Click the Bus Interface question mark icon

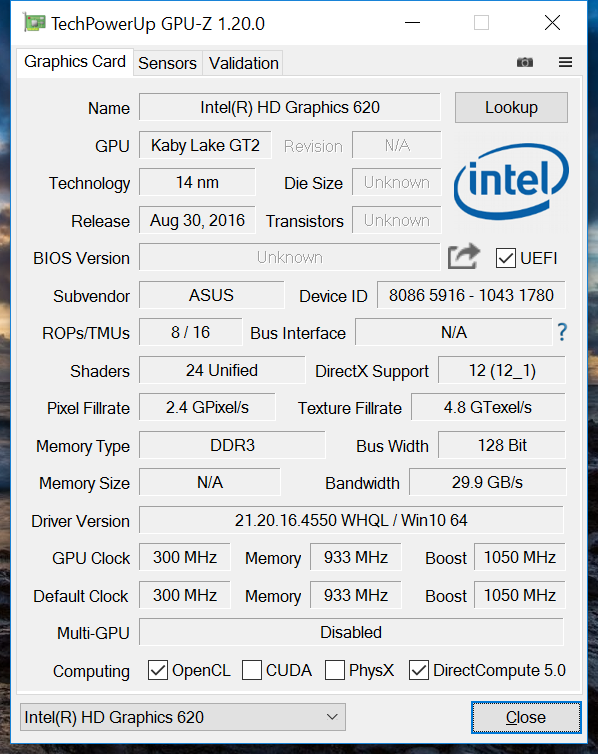click(x=562, y=332)
